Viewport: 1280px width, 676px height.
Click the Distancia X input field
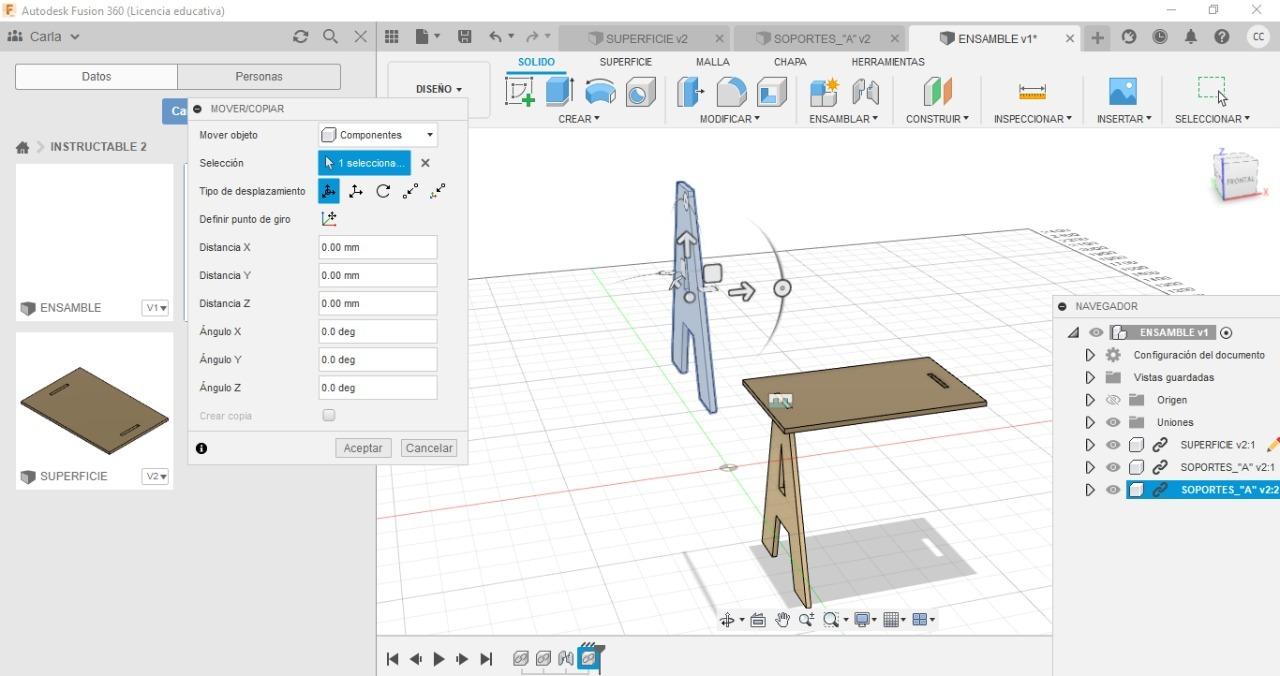click(x=378, y=247)
